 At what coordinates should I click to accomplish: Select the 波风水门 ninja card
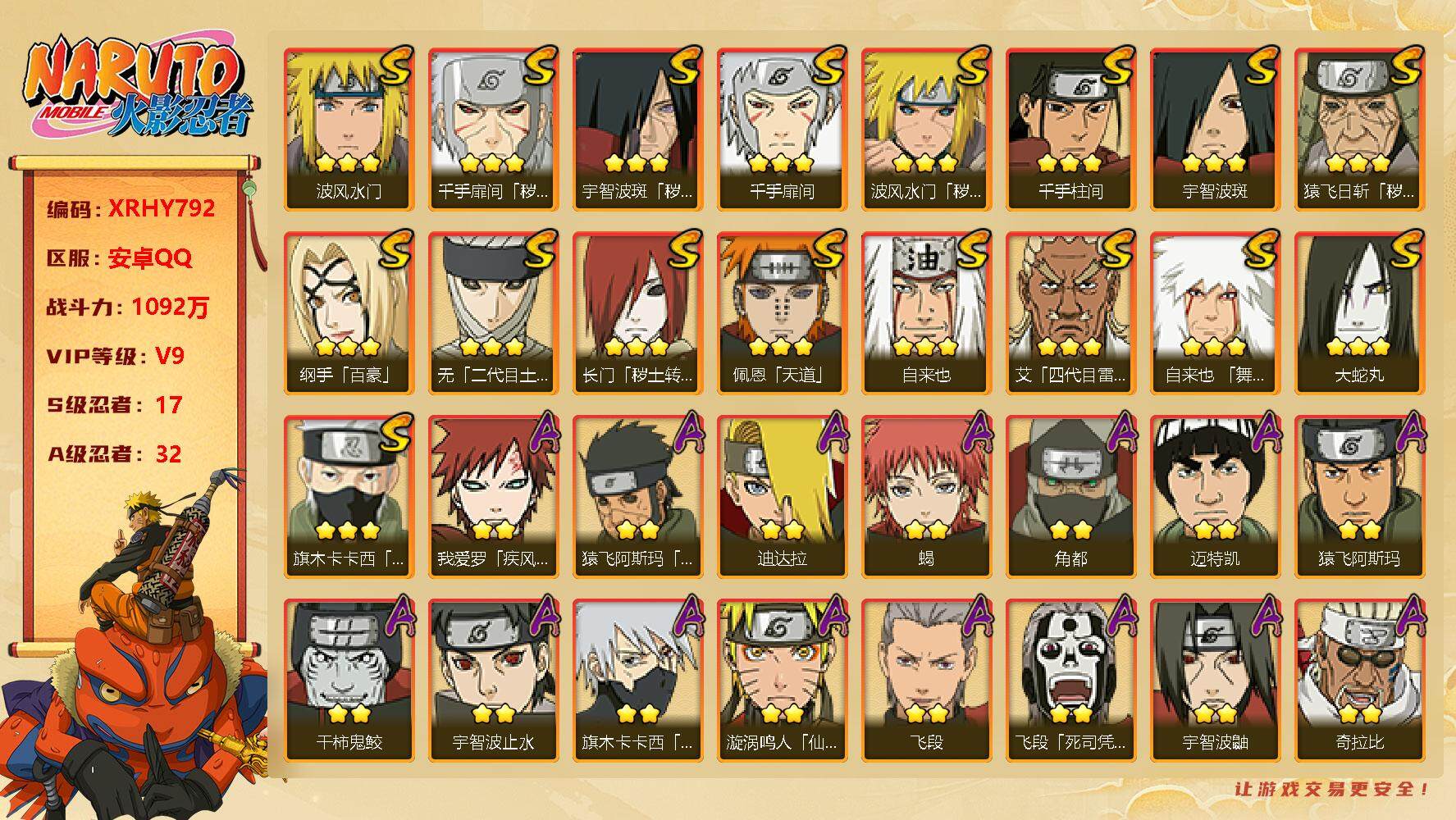(x=349, y=129)
